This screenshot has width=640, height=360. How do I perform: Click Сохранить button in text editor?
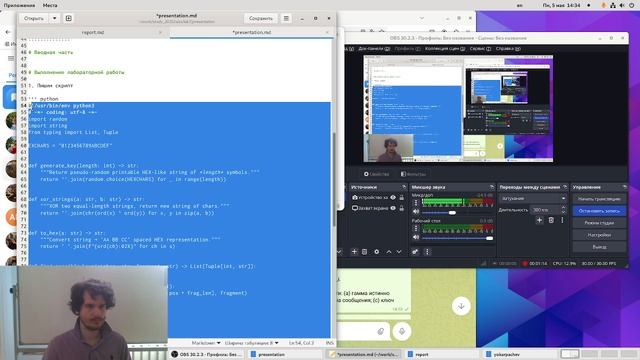pos(260,18)
